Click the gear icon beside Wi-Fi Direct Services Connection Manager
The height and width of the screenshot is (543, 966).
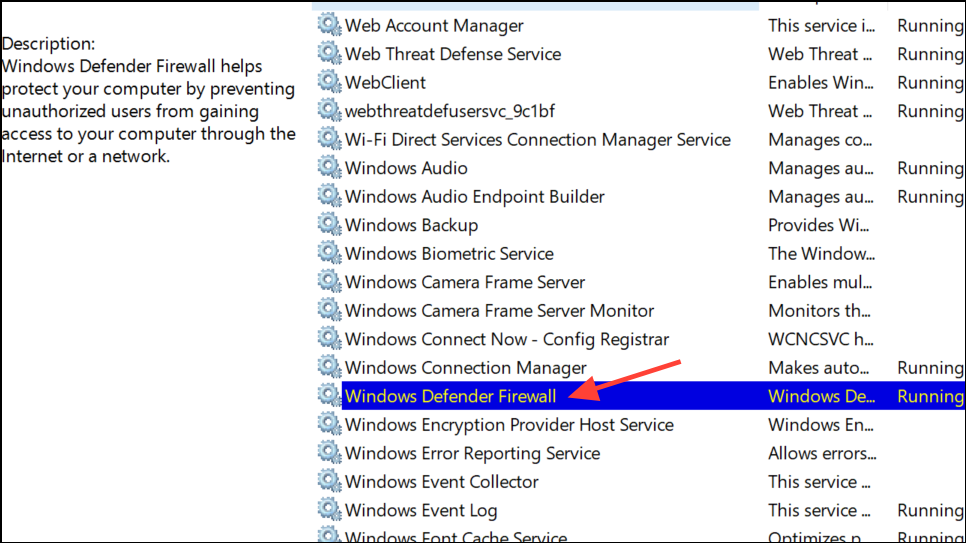point(329,139)
